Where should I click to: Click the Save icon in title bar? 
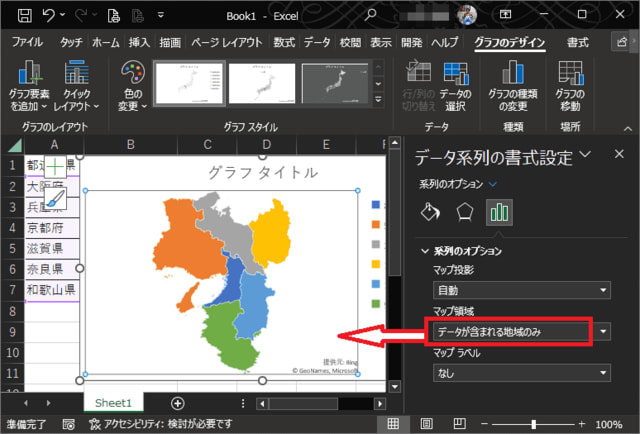click(22, 17)
